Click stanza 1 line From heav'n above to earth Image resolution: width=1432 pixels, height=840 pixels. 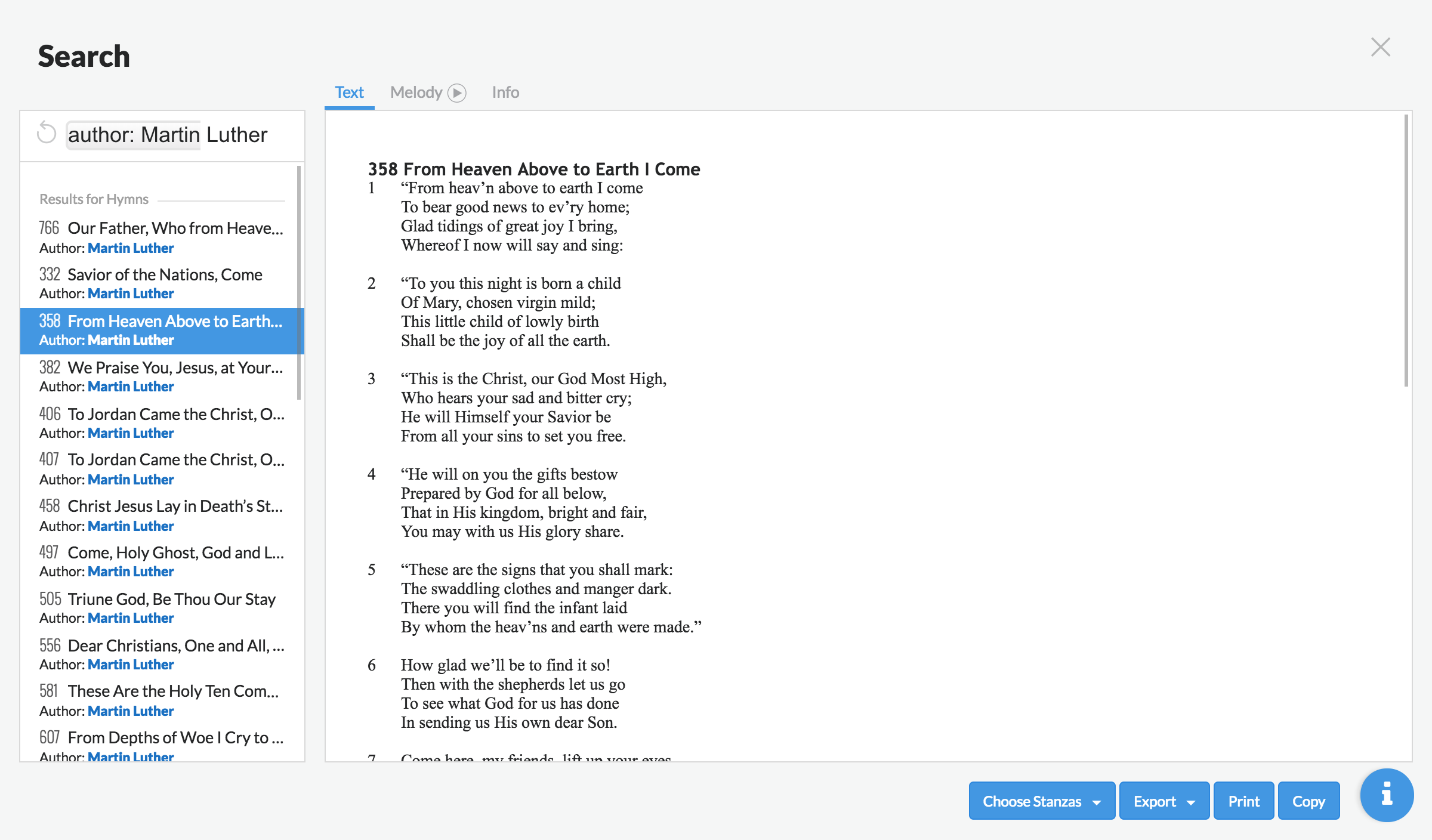[x=522, y=189]
